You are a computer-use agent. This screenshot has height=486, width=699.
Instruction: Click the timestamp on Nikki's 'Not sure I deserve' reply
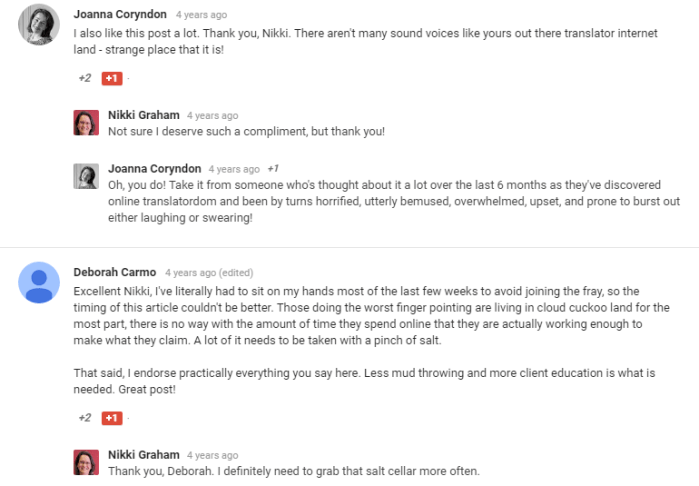pyautogui.click(x=212, y=116)
